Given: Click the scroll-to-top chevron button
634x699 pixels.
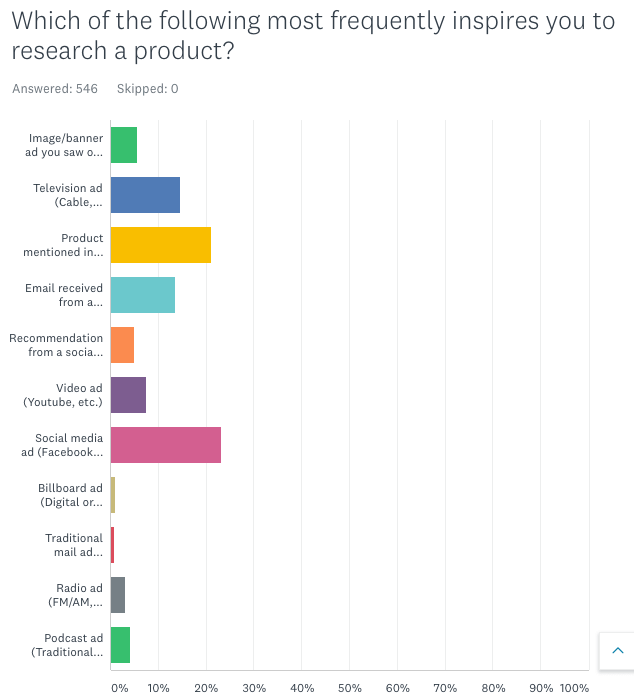Looking at the screenshot, I should 615,652.
